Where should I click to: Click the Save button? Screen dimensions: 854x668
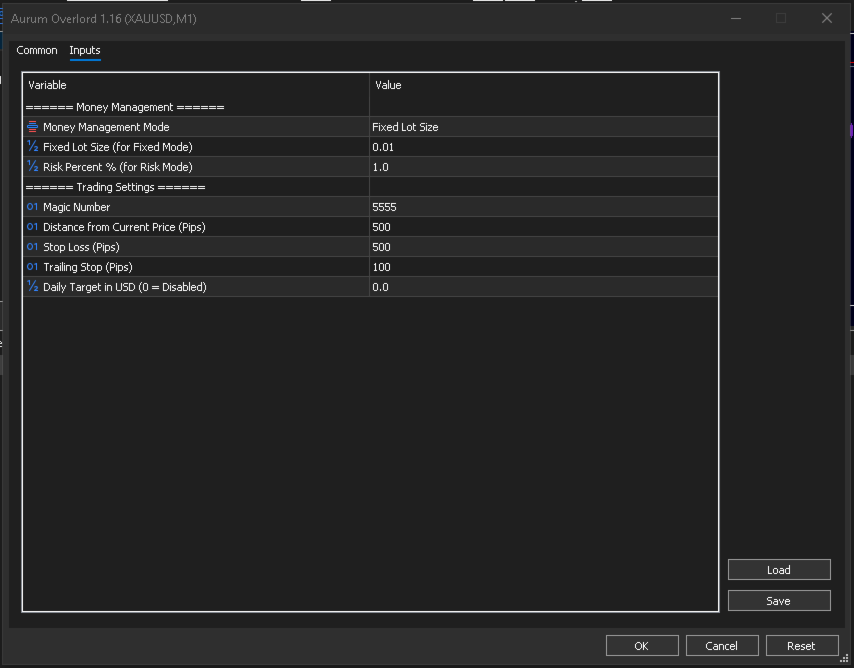coord(779,601)
